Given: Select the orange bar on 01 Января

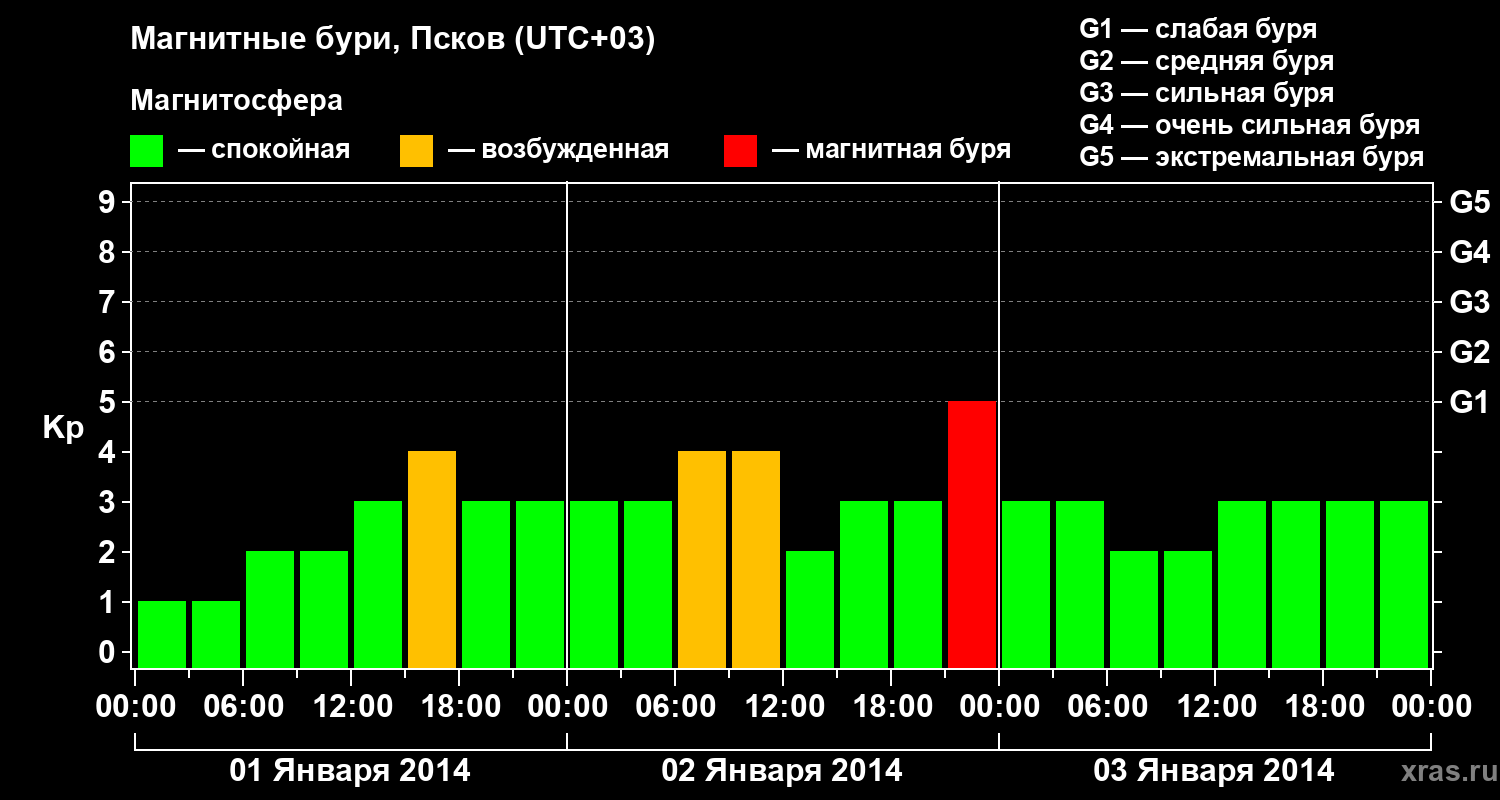Looking at the screenshot, I should (x=432, y=559).
